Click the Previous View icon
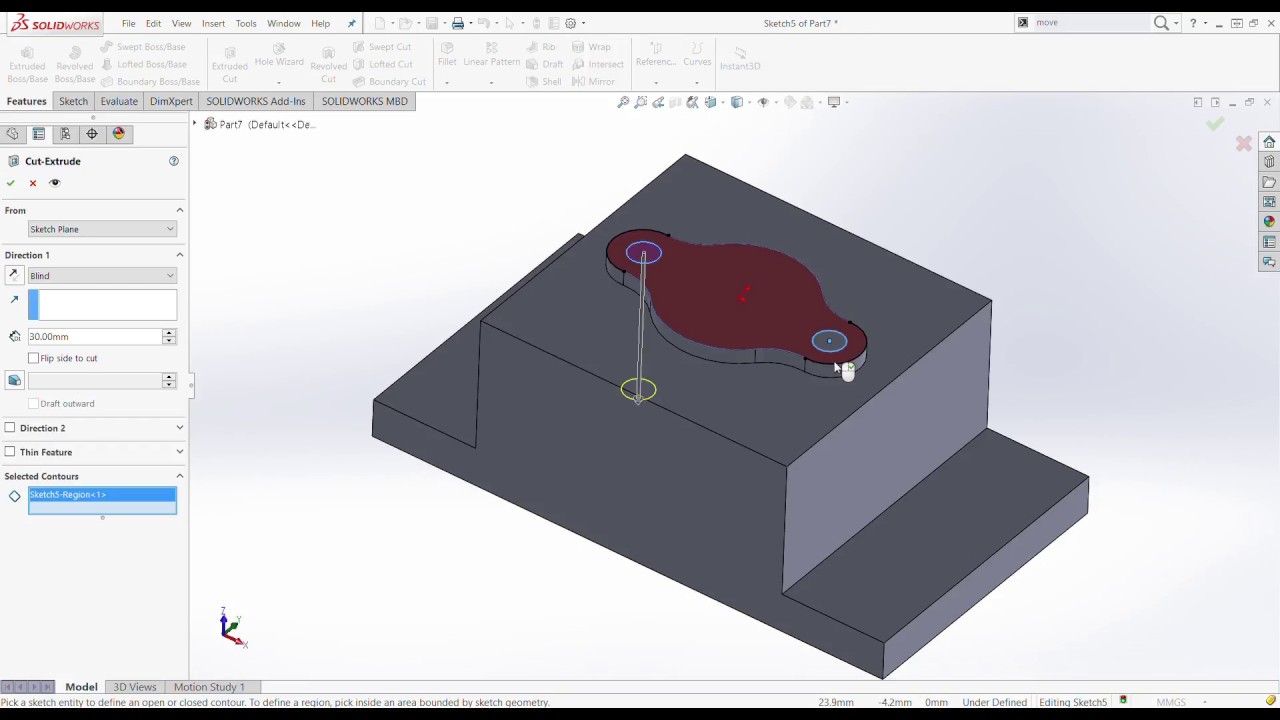Viewport: 1280px width, 720px height. pos(658,102)
